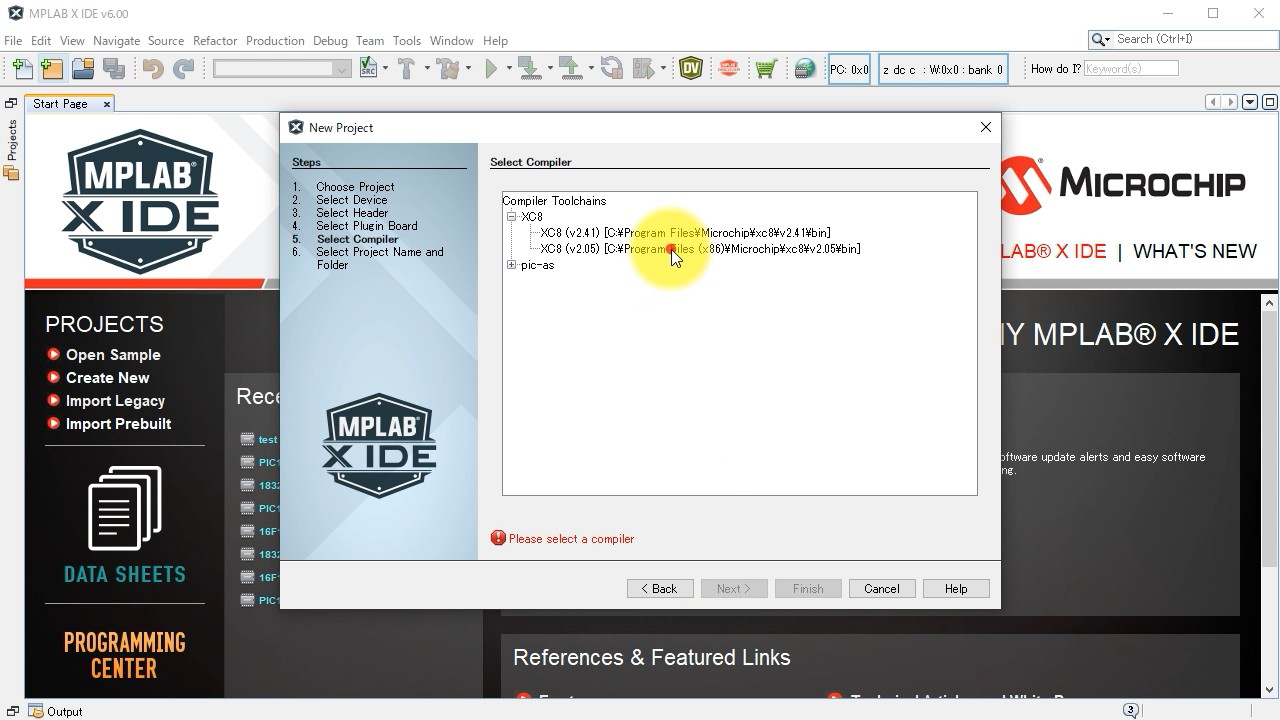Open the Debug menu
This screenshot has height=720, width=1280.
(330, 41)
